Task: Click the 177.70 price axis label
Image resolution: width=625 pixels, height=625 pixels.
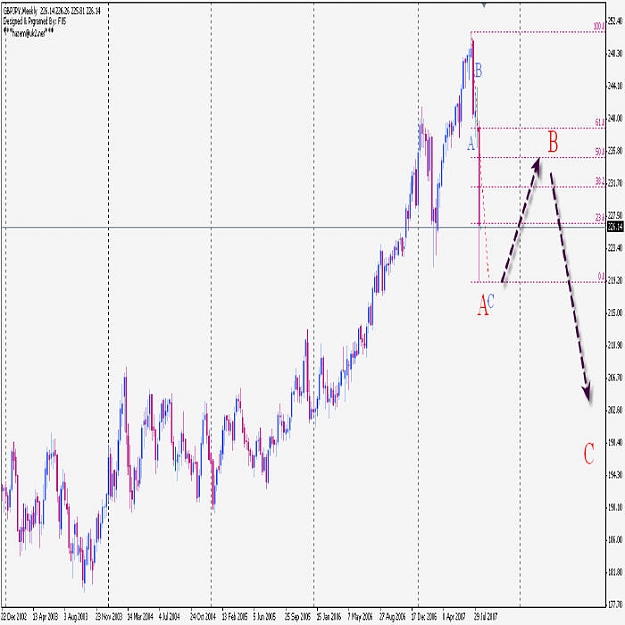Action: point(615,605)
